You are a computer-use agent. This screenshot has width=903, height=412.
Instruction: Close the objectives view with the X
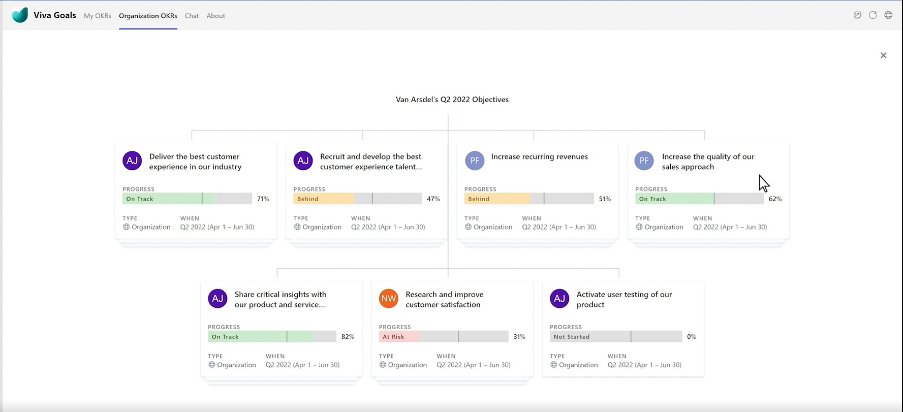(x=883, y=55)
